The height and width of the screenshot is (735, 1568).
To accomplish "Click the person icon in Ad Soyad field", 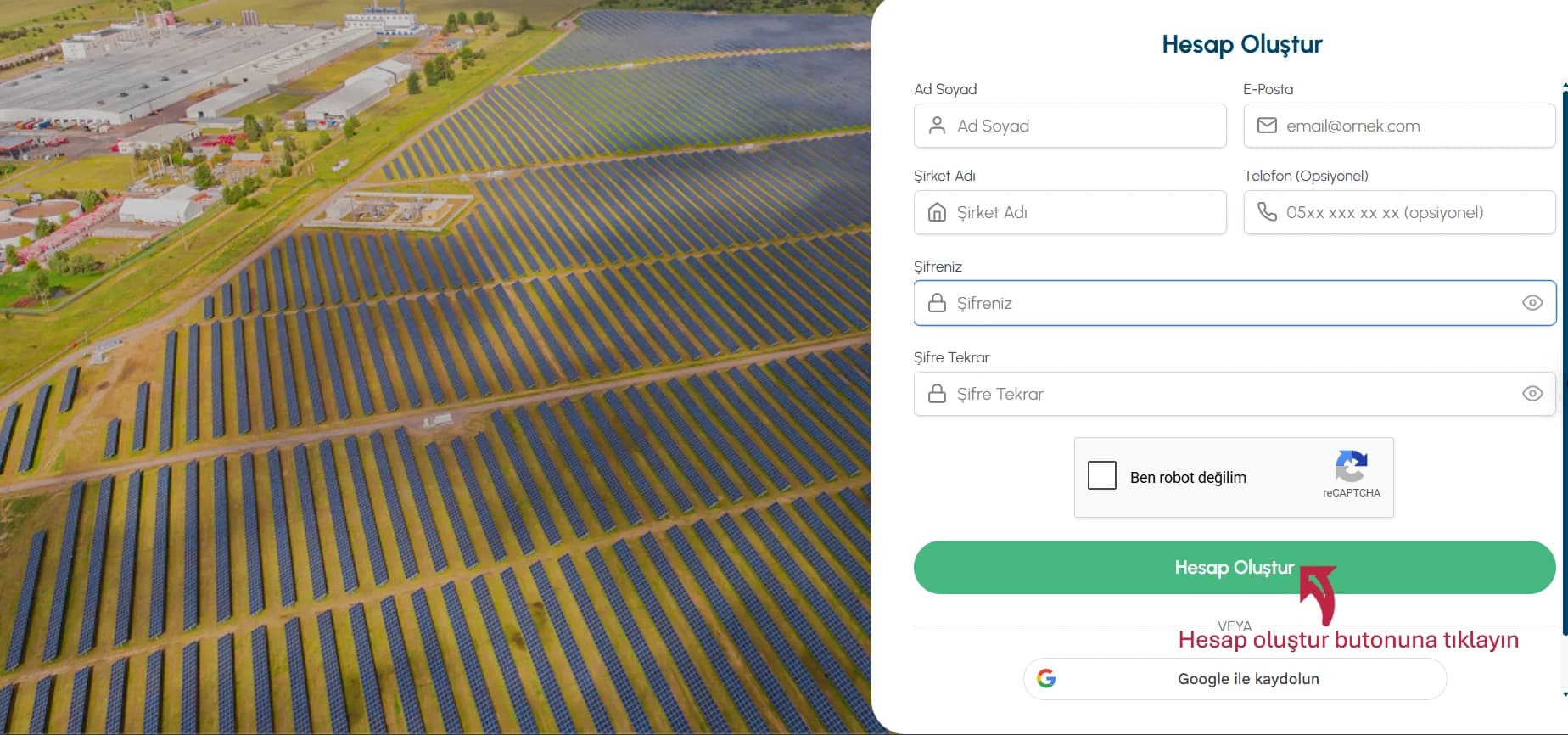I will click(937, 126).
